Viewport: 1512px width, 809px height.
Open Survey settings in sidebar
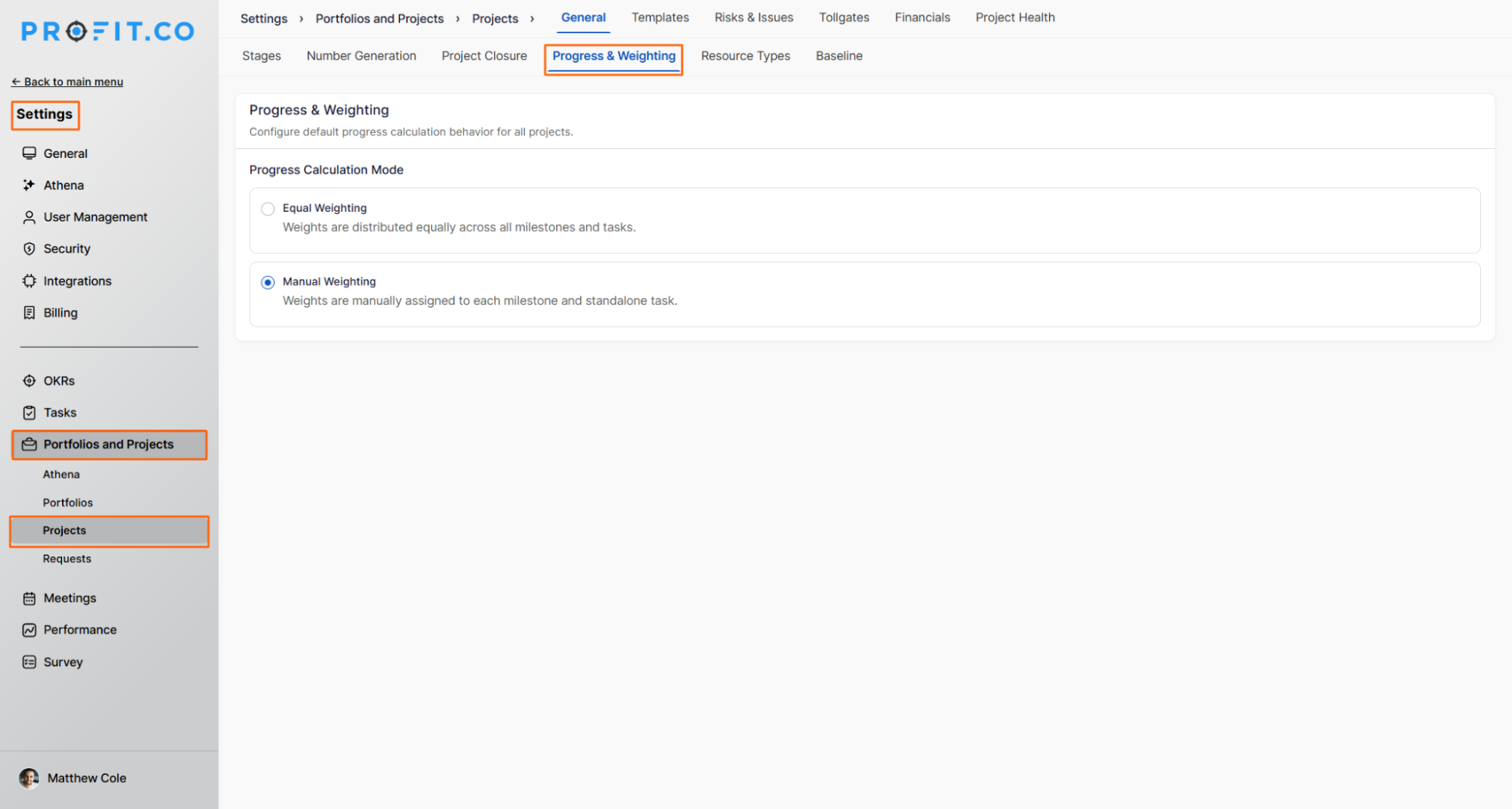click(x=64, y=662)
